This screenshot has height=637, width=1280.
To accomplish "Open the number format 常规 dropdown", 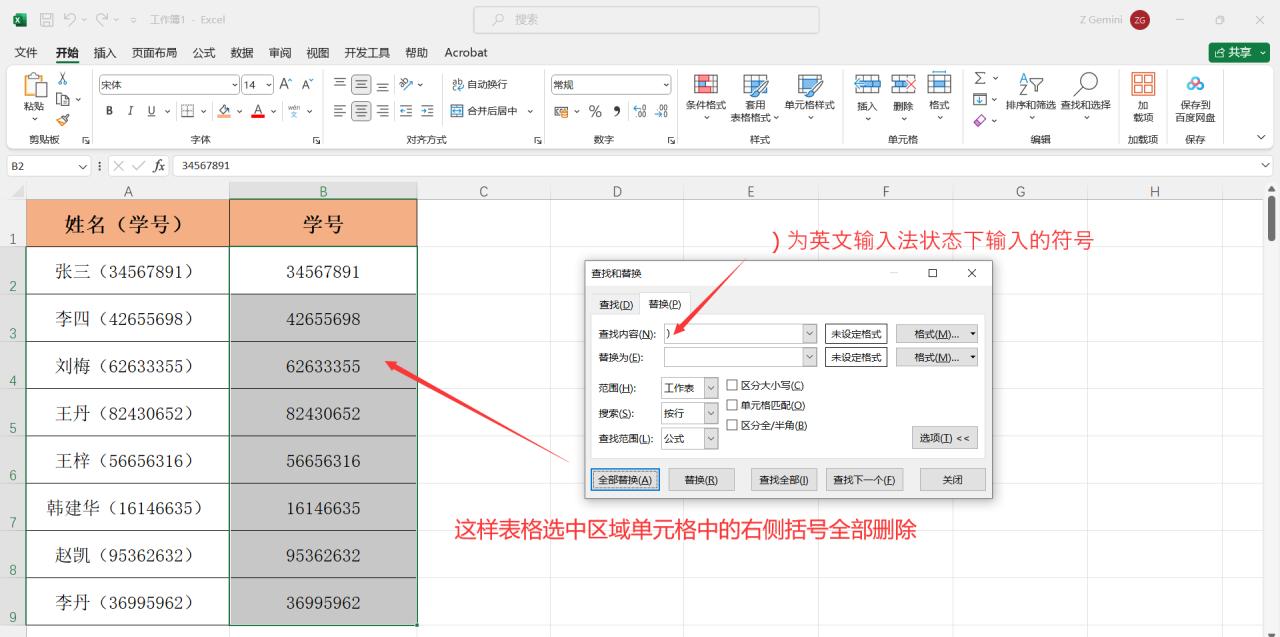I will click(x=666, y=85).
